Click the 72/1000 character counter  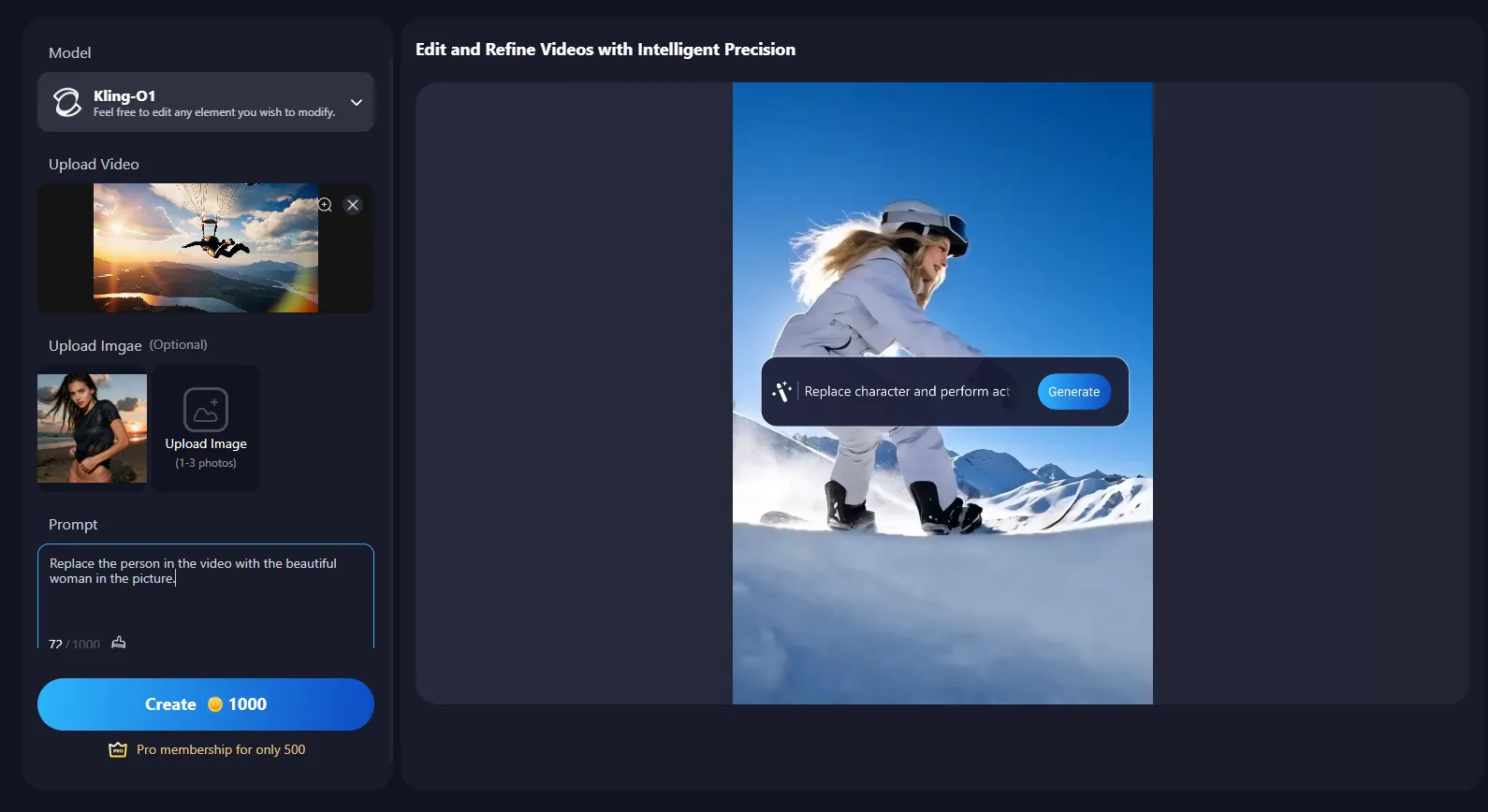coord(74,644)
